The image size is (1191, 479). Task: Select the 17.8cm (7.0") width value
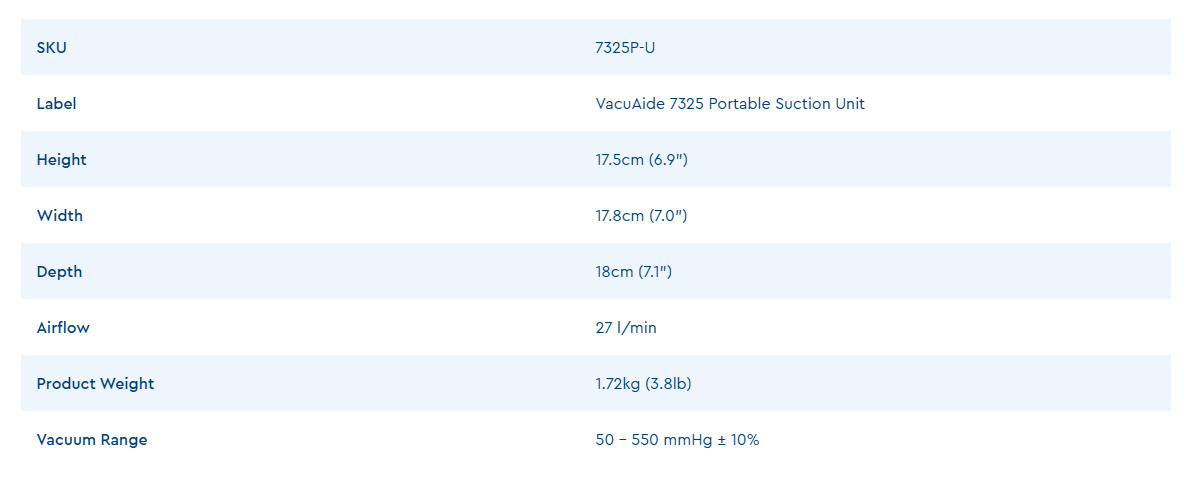(x=641, y=215)
